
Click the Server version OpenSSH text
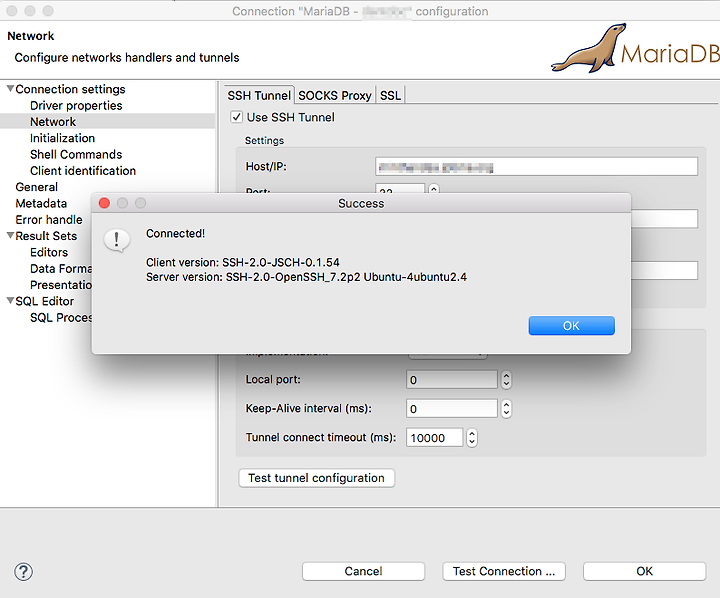tap(306, 277)
